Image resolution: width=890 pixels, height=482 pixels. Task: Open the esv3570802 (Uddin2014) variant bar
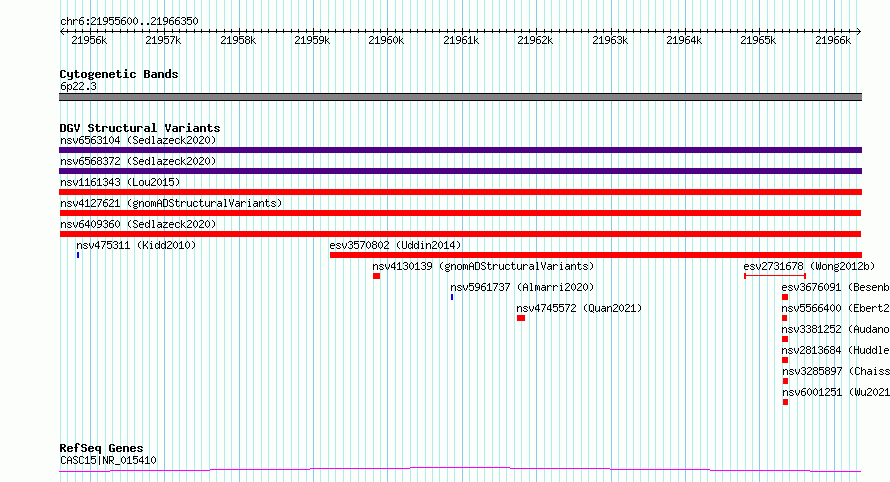pos(596,255)
